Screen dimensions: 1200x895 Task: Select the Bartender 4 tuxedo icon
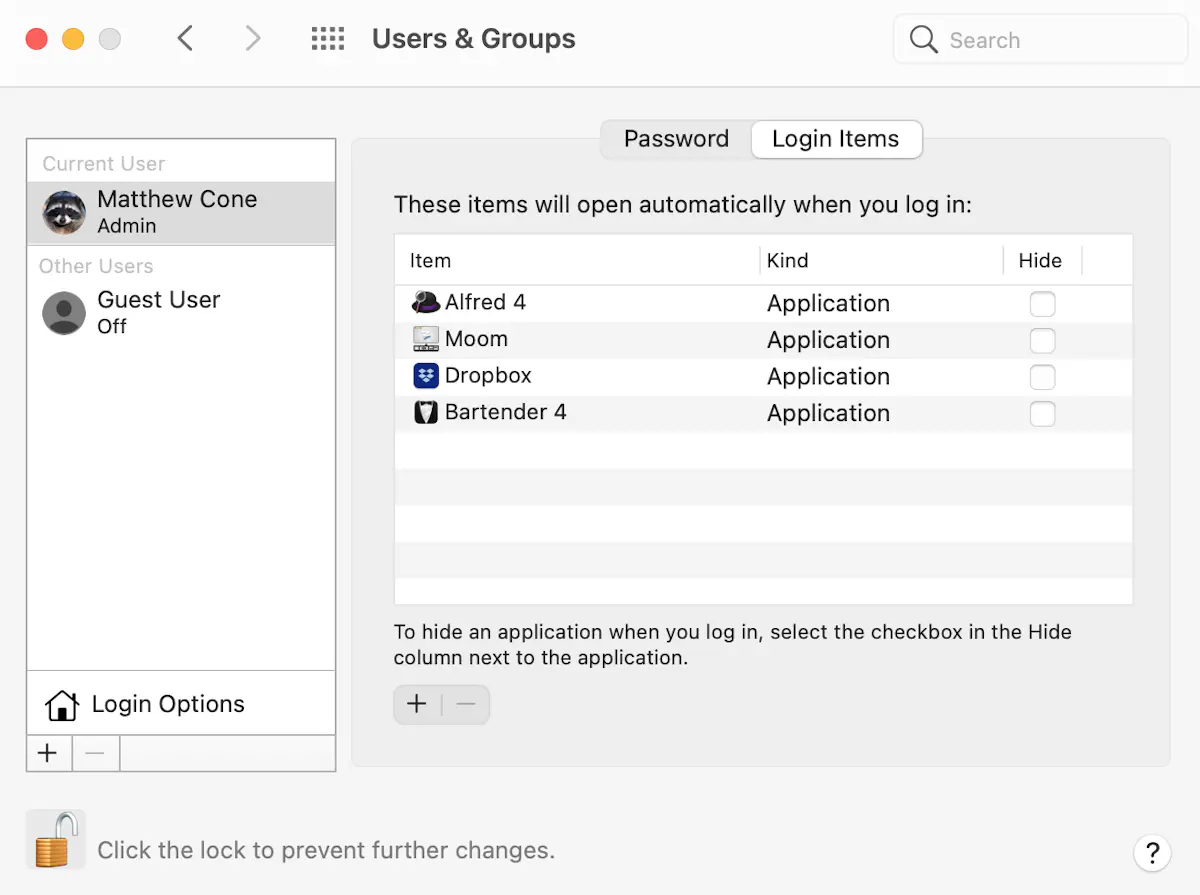coord(426,412)
